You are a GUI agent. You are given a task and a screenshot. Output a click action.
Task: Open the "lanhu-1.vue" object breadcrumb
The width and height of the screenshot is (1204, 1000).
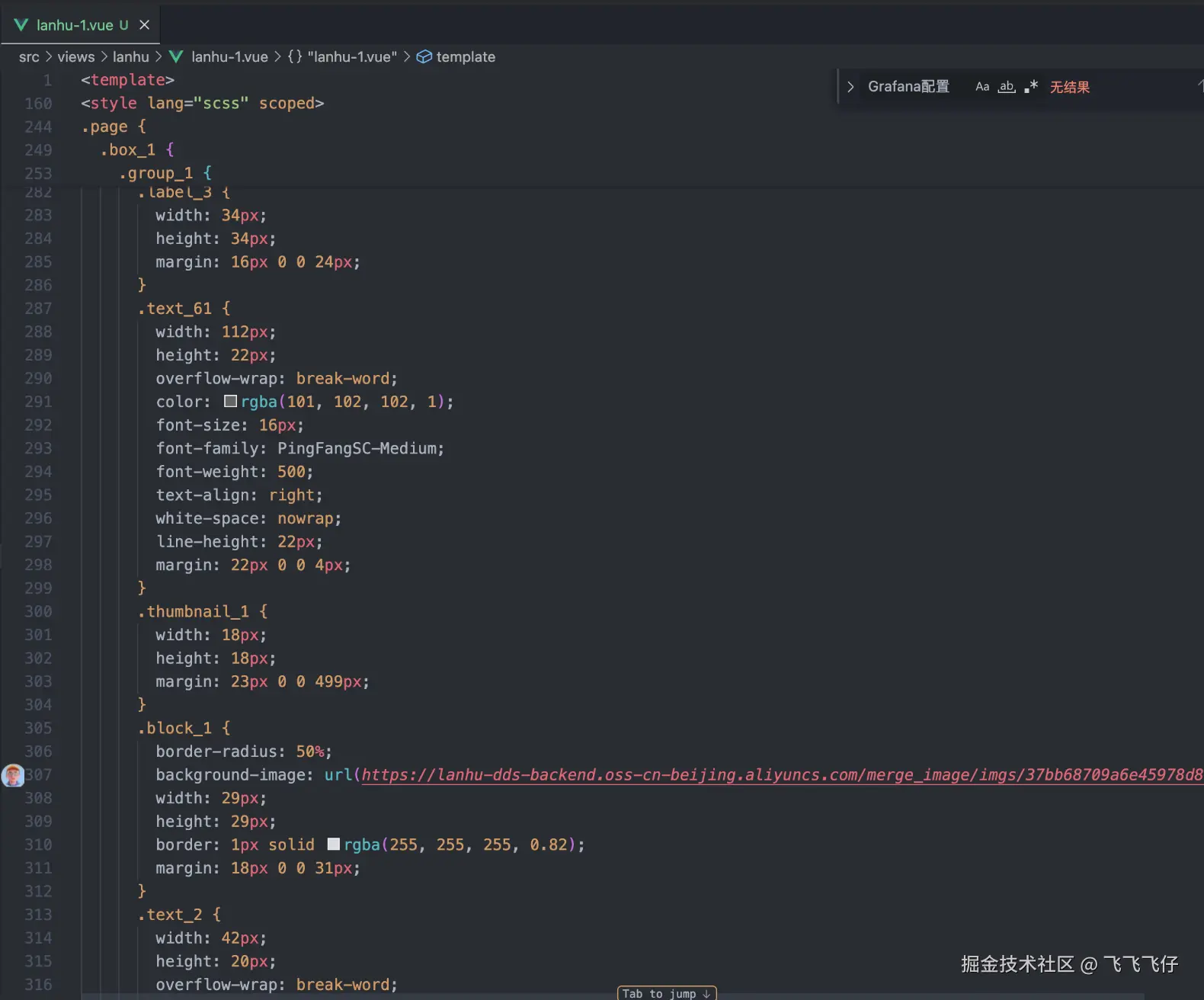tap(352, 57)
